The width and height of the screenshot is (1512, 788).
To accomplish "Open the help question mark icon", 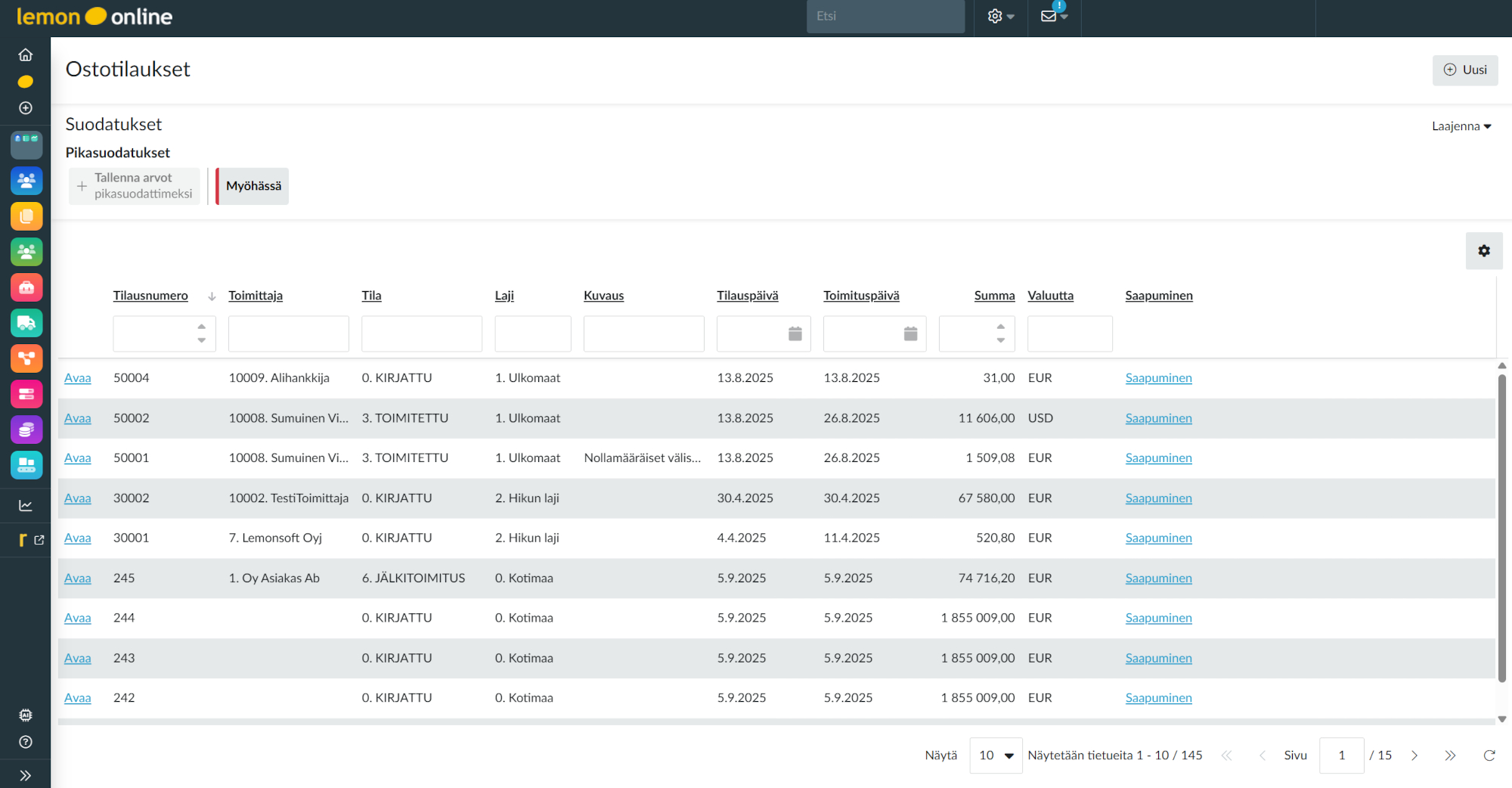I will (x=26, y=742).
